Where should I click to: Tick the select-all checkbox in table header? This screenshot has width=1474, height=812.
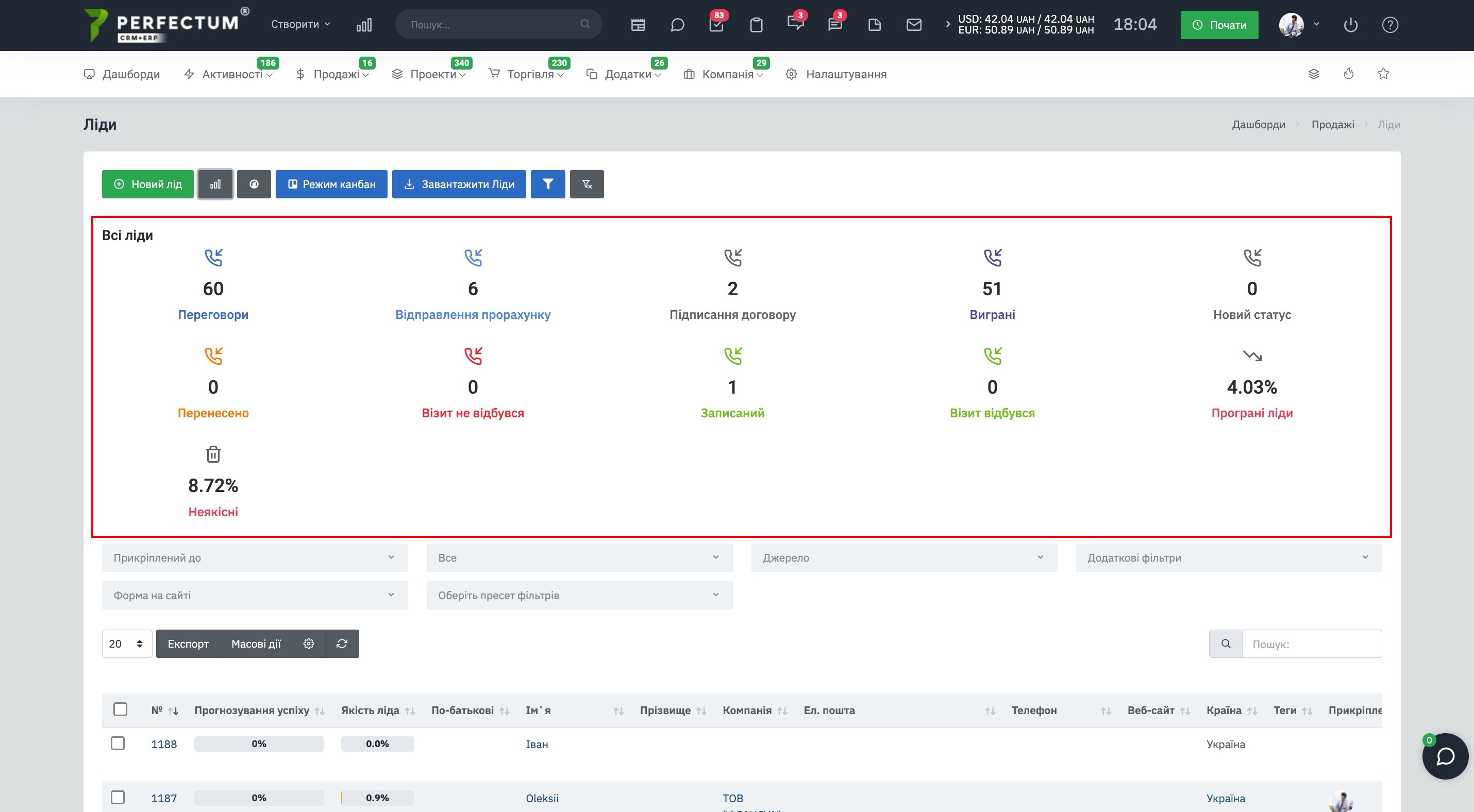[x=120, y=709]
